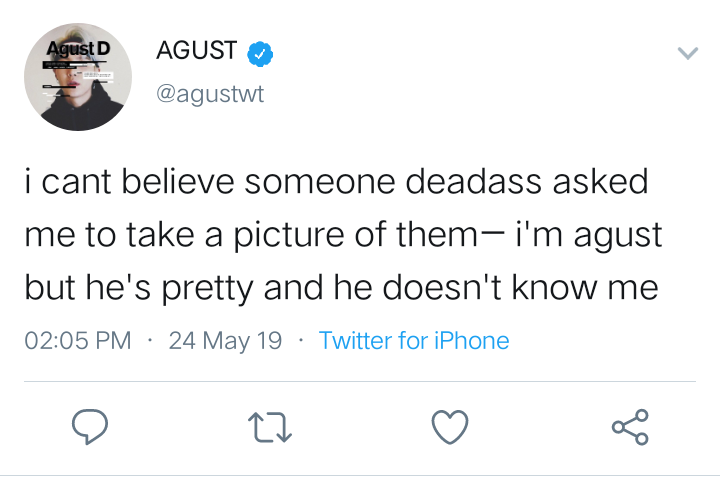Image resolution: width=720 pixels, height=480 pixels.
Task: Open the reply speech bubble icon
Action: tap(90, 427)
